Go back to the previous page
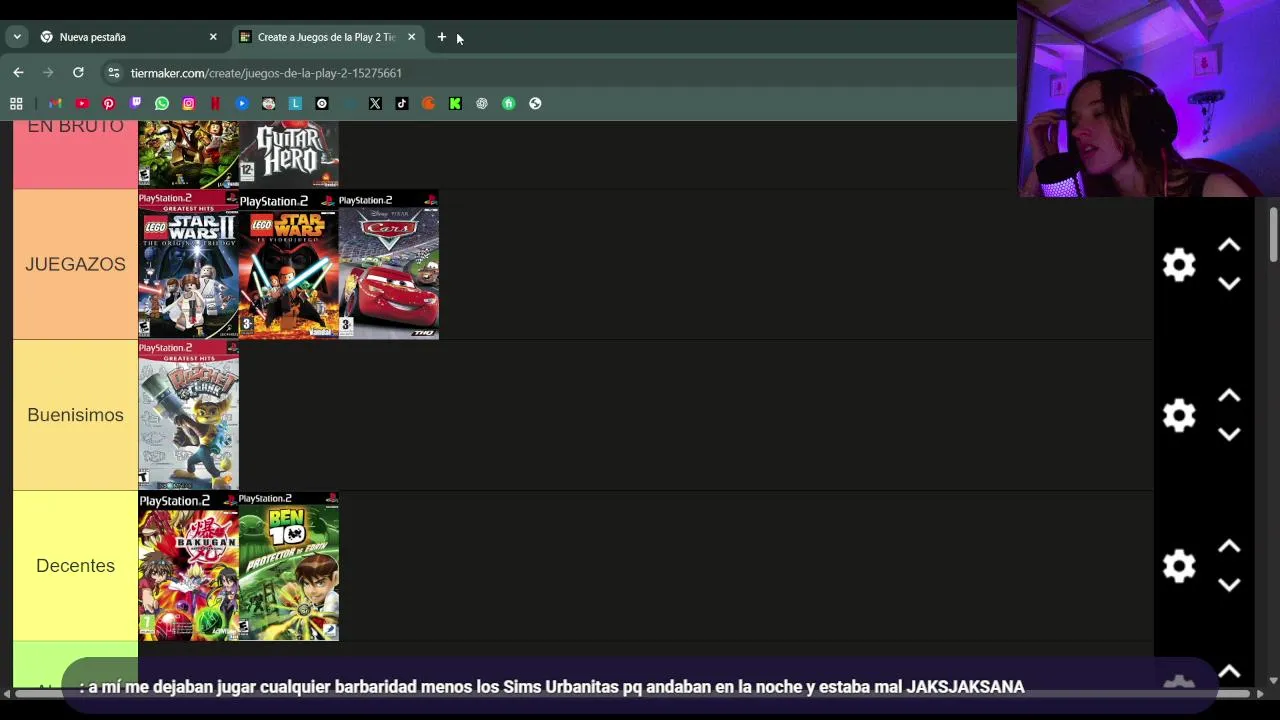The image size is (1280, 720). point(18,72)
